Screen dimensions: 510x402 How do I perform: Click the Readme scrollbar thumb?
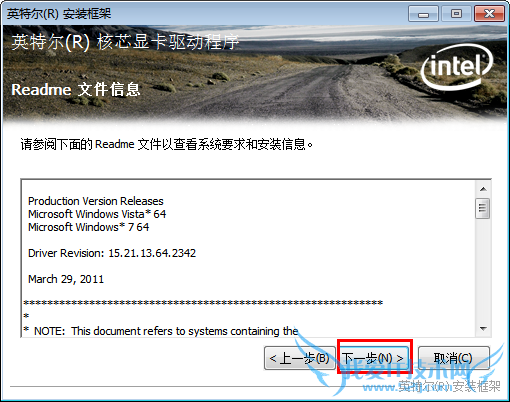tap(482, 208)
